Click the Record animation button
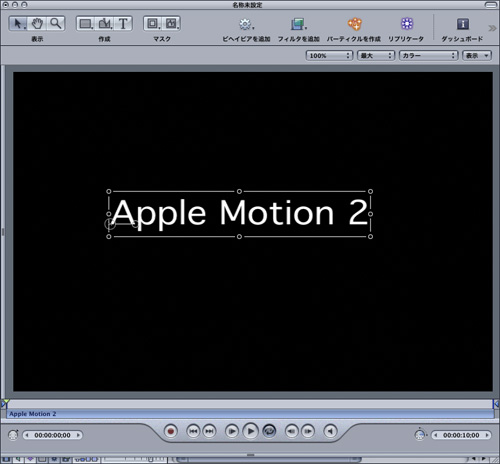The width and height of the screenshot is (500, 464). pos(171,431)
